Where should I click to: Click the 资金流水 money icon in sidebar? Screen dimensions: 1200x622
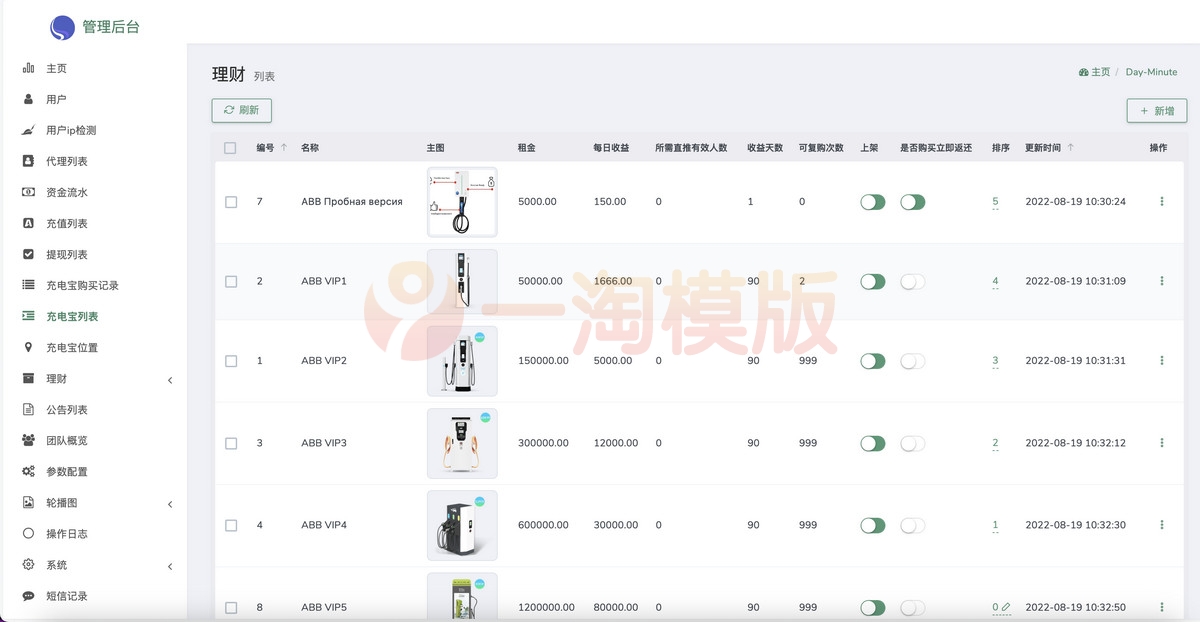point(28,192)
